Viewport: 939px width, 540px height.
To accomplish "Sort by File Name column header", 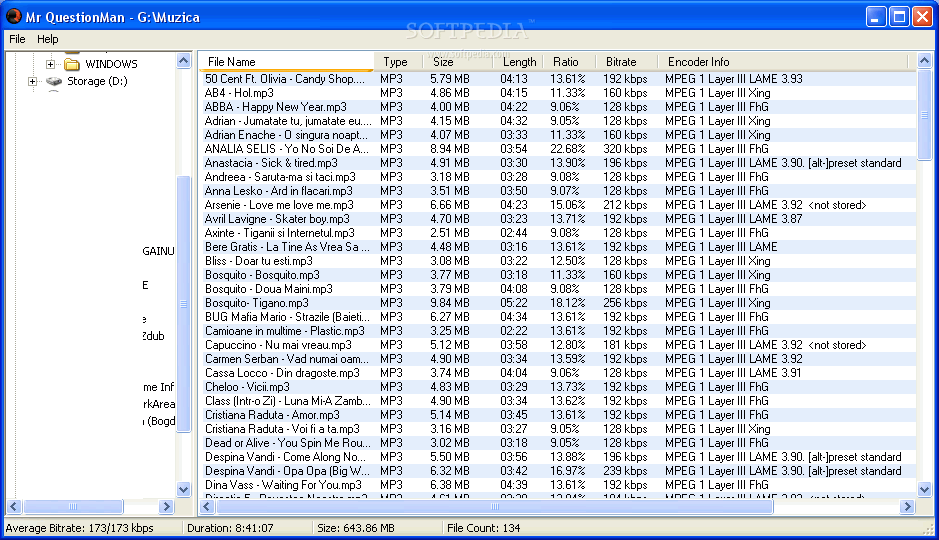I will coord(287,62).
